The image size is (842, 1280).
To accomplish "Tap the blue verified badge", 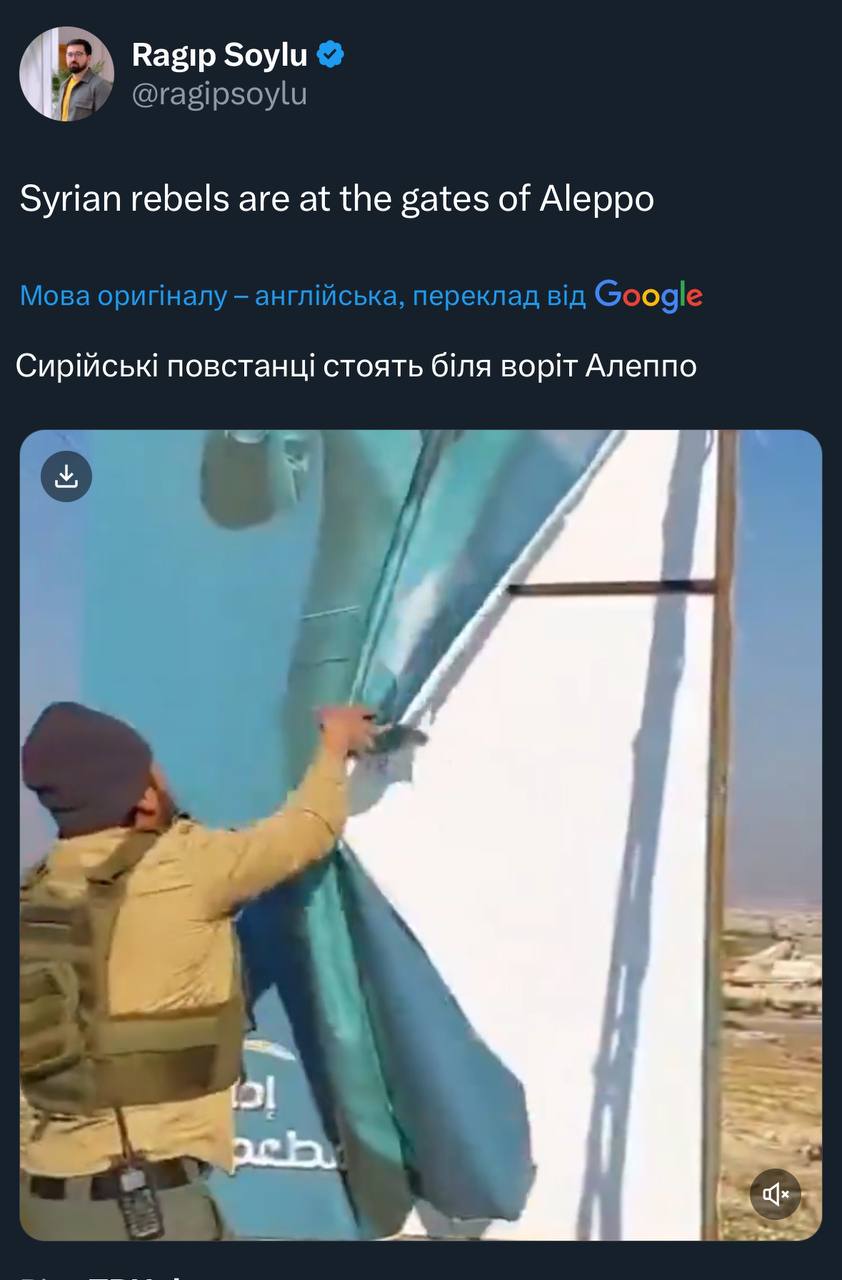I will pyautogui.click(x=331, y=56).
